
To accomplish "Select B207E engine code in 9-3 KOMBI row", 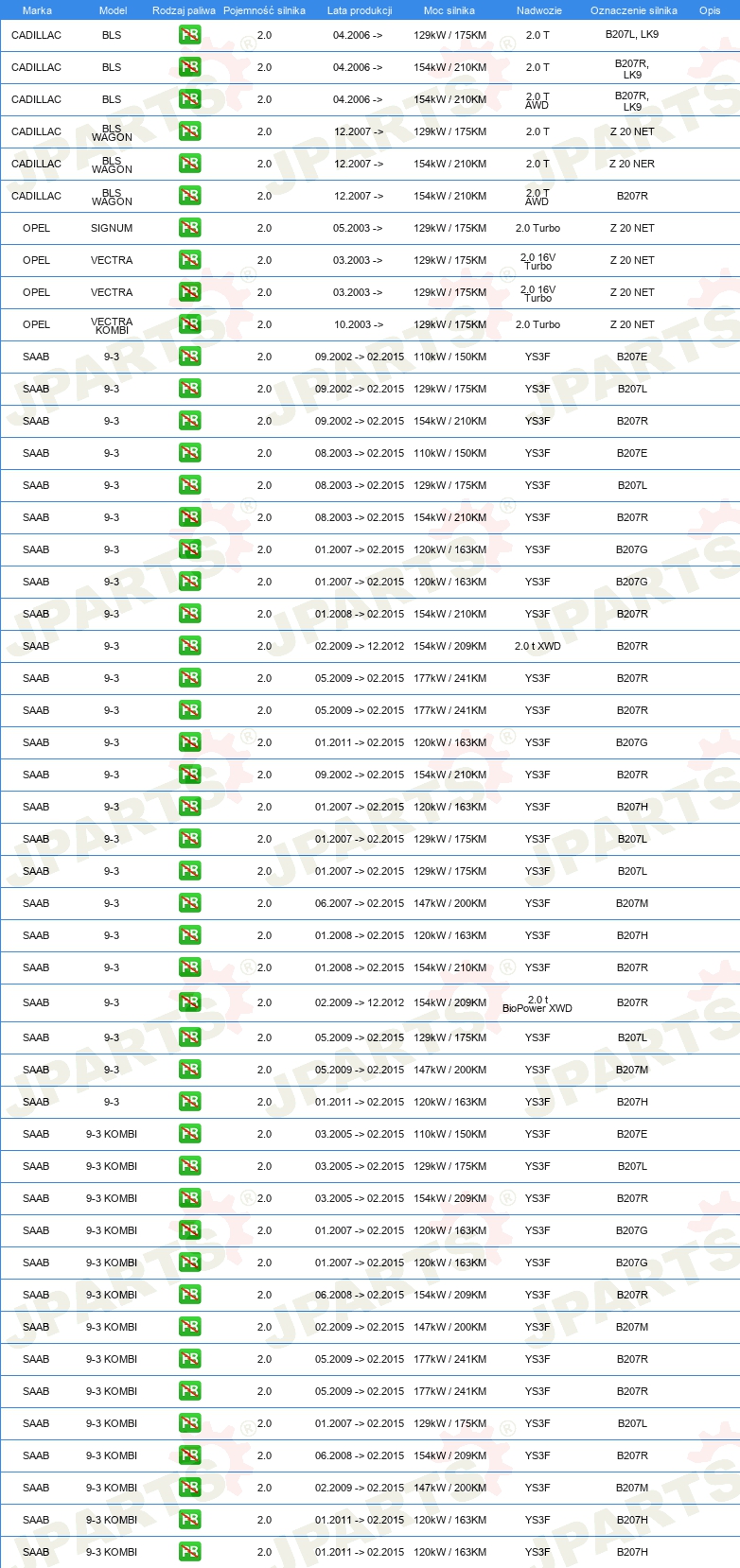I will coord(632,1134).
